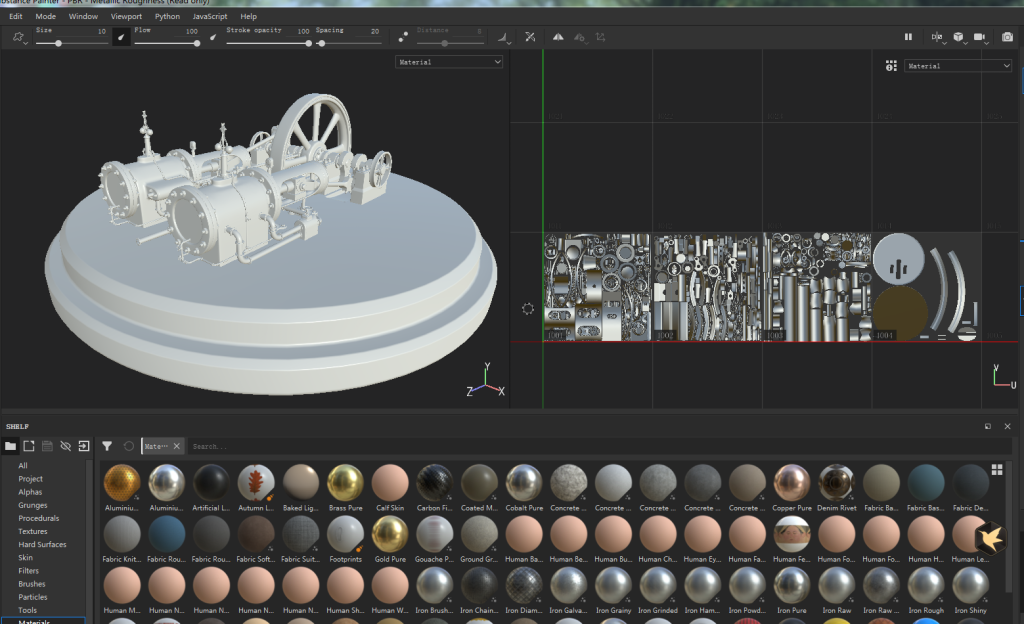This screenshot has height=624, width=1024.
Task: Select the Brass Pure material
Action: [x=345, y=488]
